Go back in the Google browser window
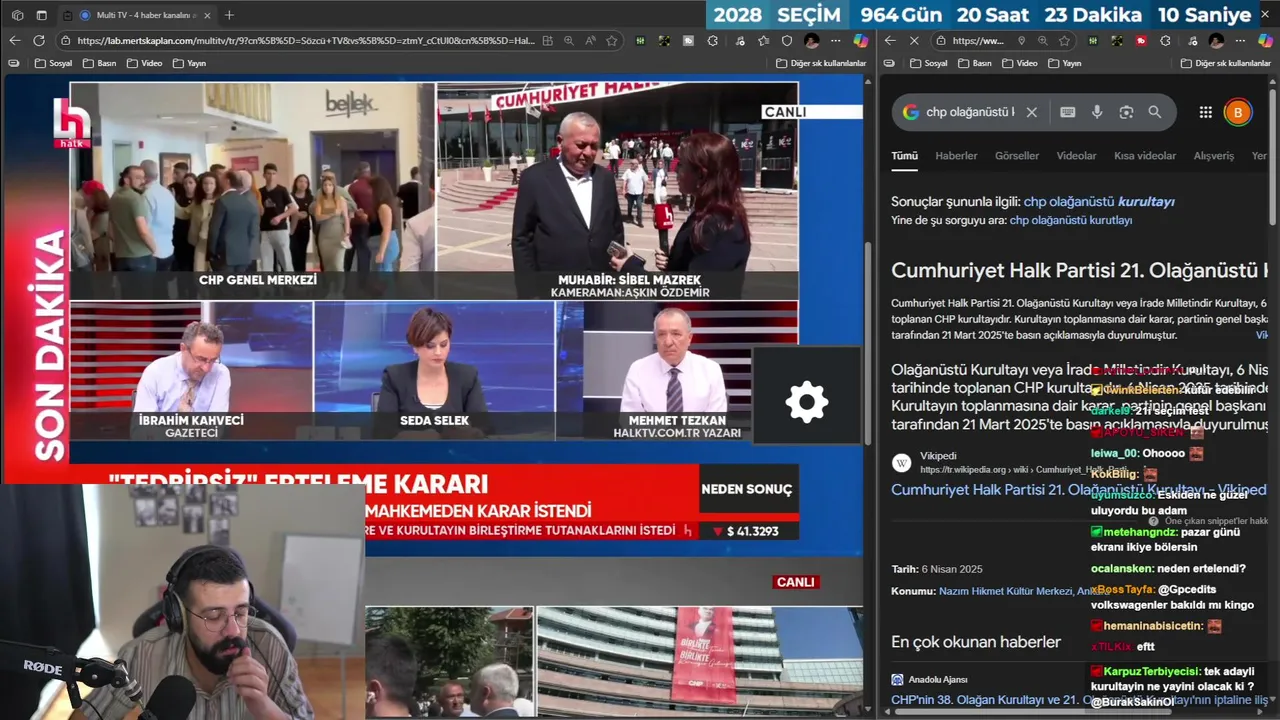 [x=890, y=41]
